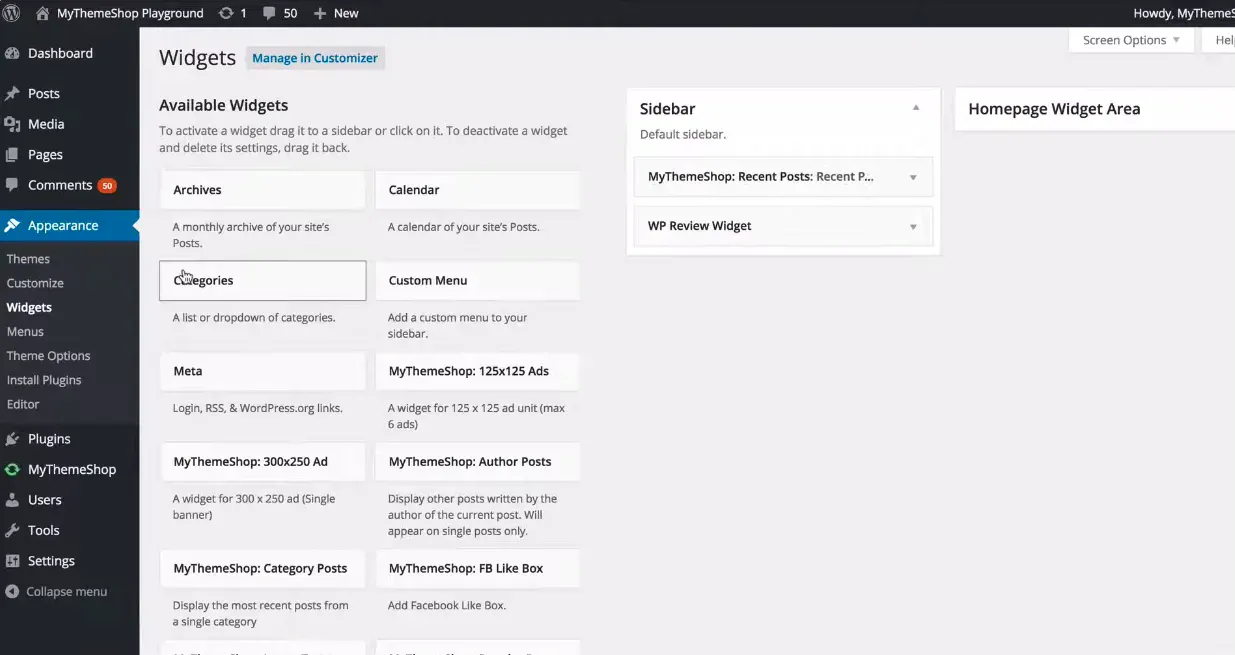
Task: Open the Screen Options dropdown
Action: click(1131, 40)
